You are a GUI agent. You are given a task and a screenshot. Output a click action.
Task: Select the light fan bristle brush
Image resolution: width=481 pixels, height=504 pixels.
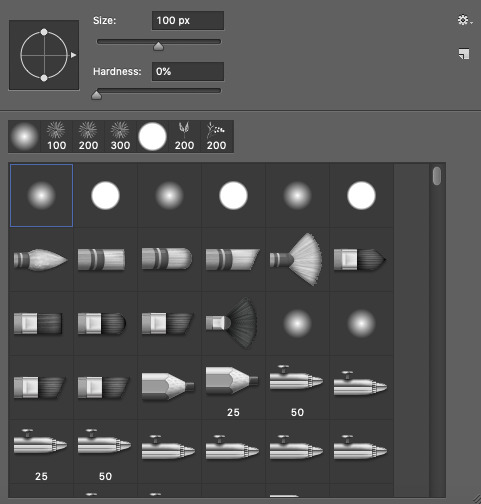[297, 260]
